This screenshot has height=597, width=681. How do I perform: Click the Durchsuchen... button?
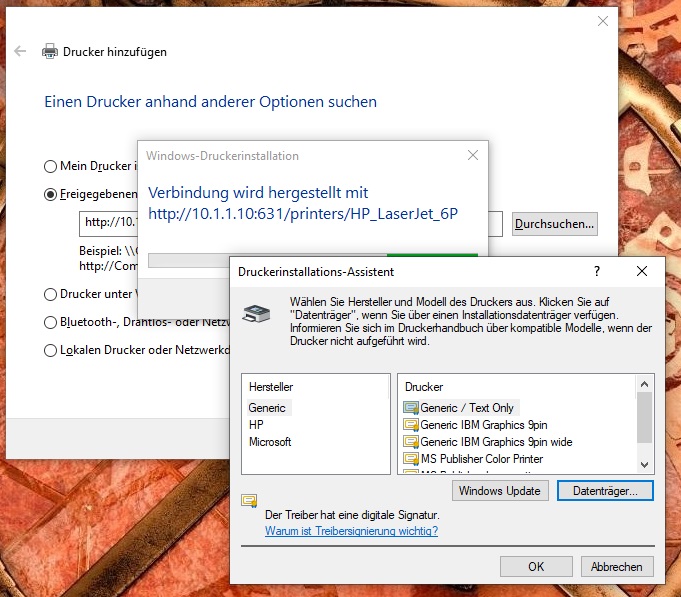click(555, 224)
